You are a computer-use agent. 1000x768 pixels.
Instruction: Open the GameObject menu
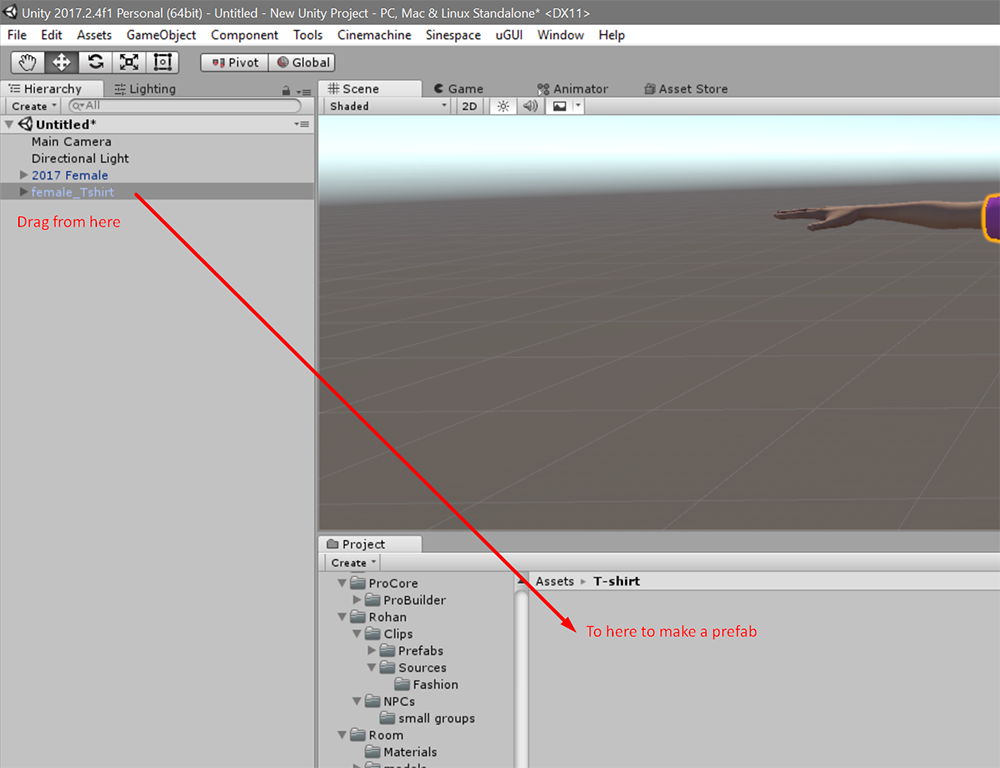click(161, 35)
